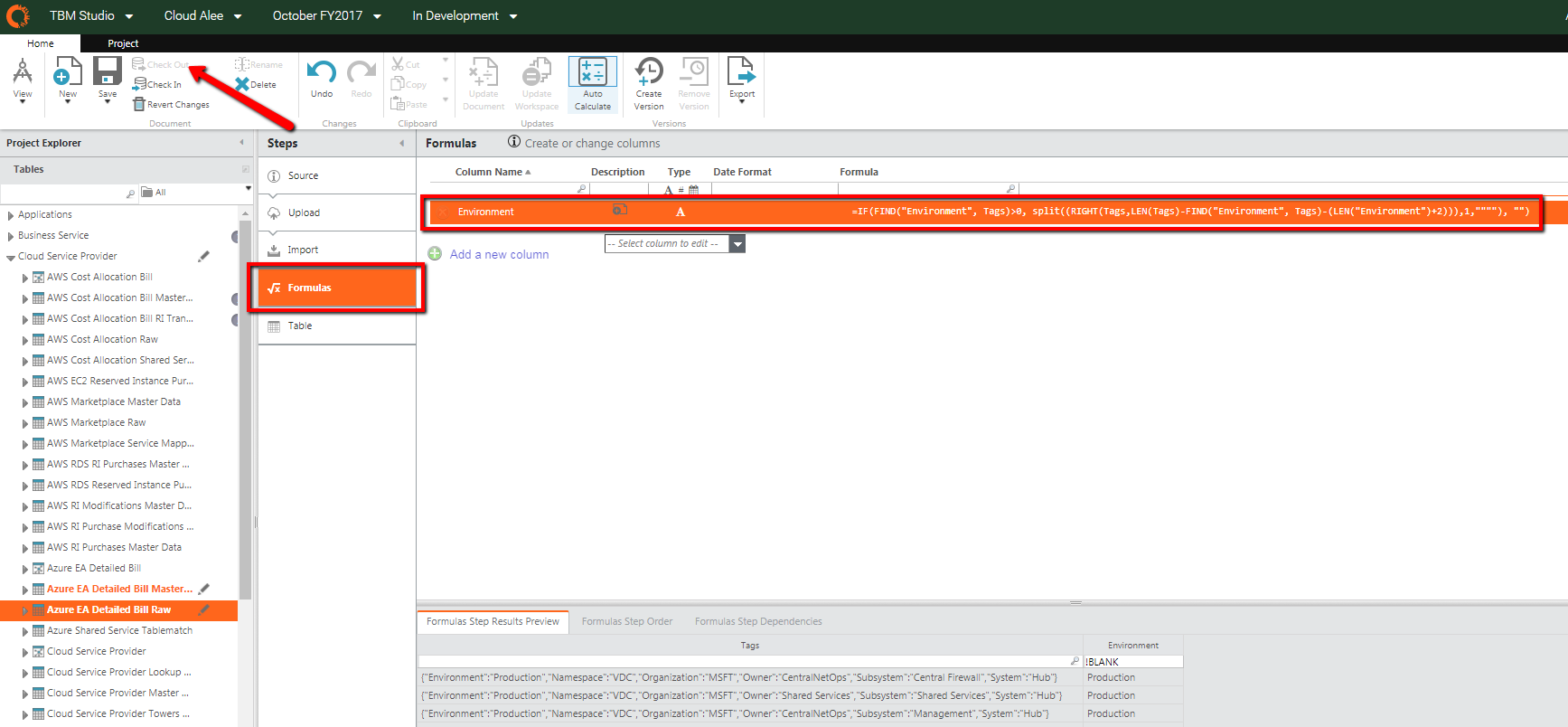
Task: Open the Cloud Alee project dropdown
Action: click(203, 15)
